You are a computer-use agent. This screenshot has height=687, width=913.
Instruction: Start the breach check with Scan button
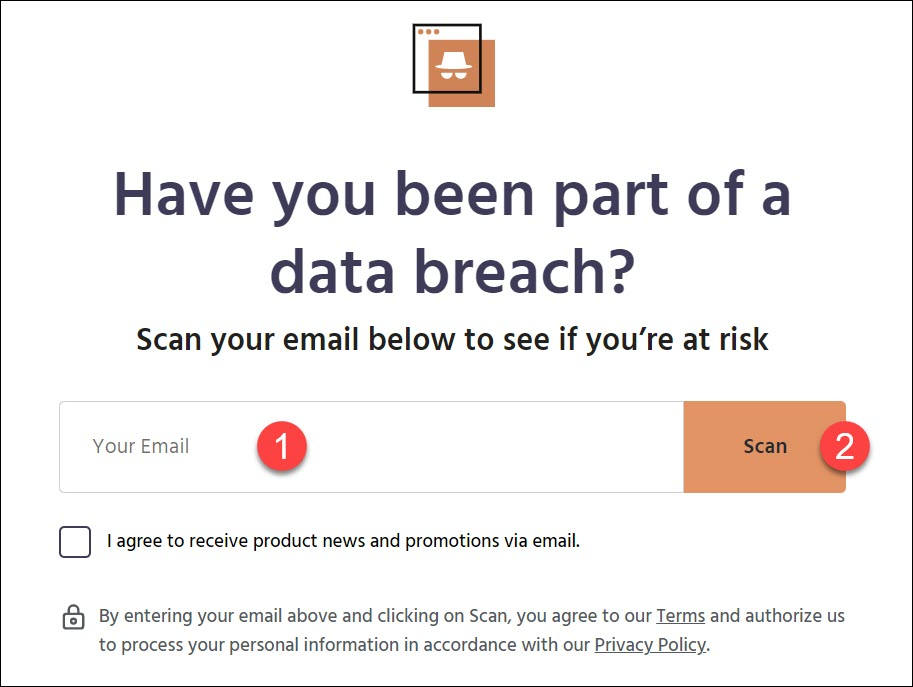765,447
